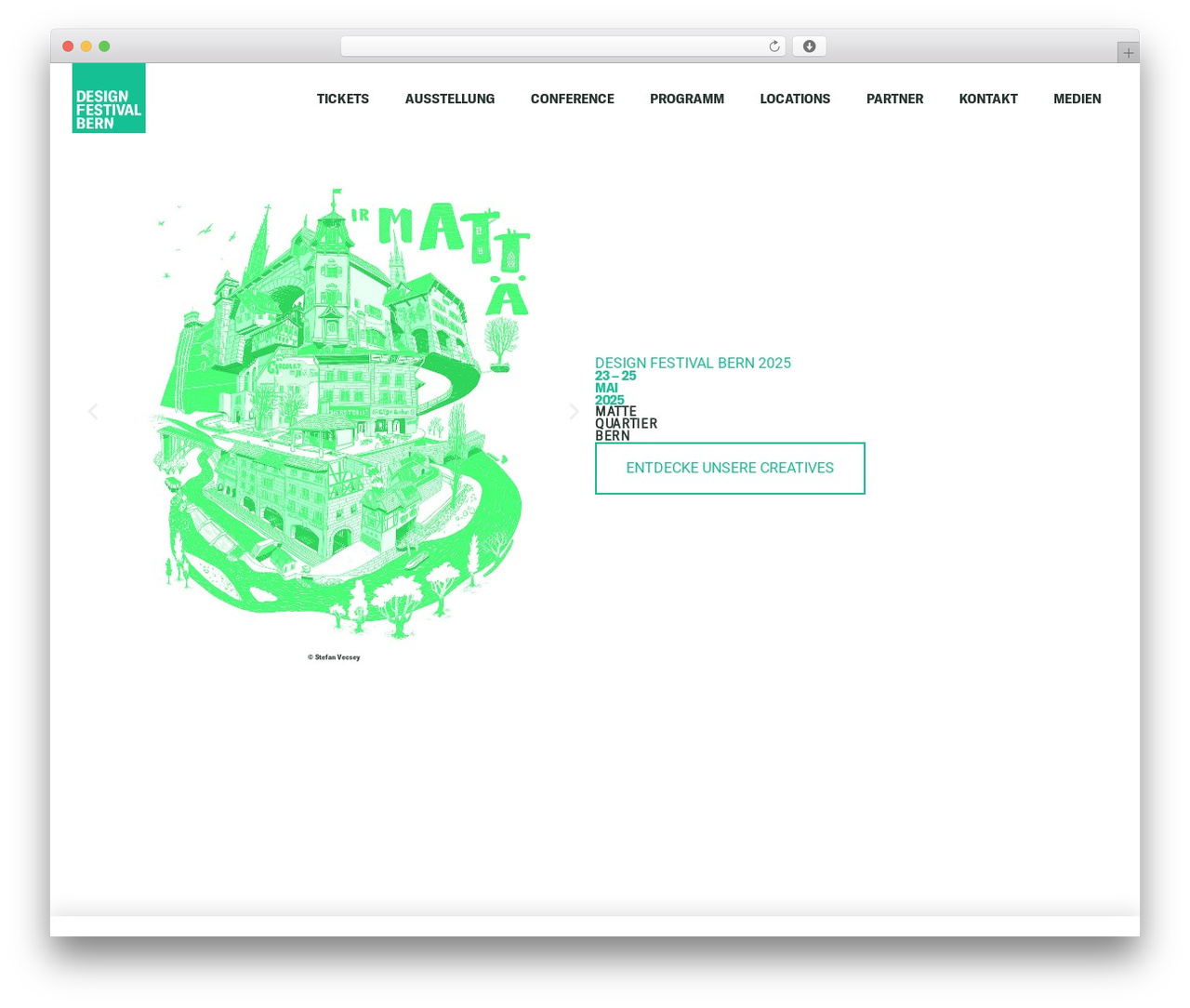Click the browser address bar
Image resolution: width=1190 pixels, height=1008 pixels.
[x=563, y=46]
